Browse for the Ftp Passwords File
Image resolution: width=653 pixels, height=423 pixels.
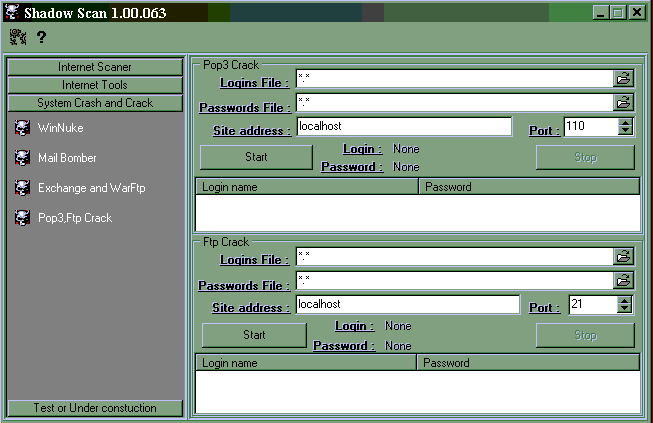[x=623, y=280]
